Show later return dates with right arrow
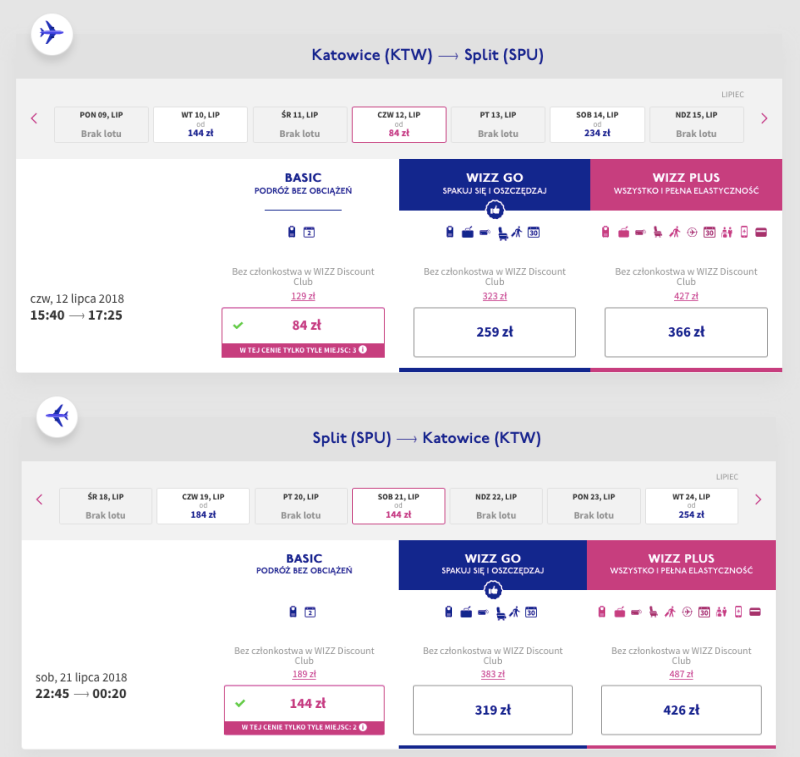 (758, 499)
